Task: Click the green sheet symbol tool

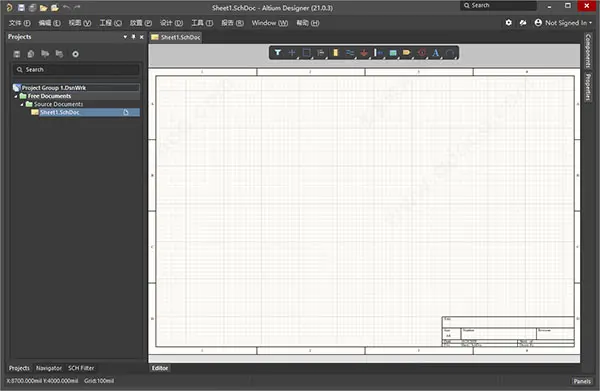Action: [393, 53]
